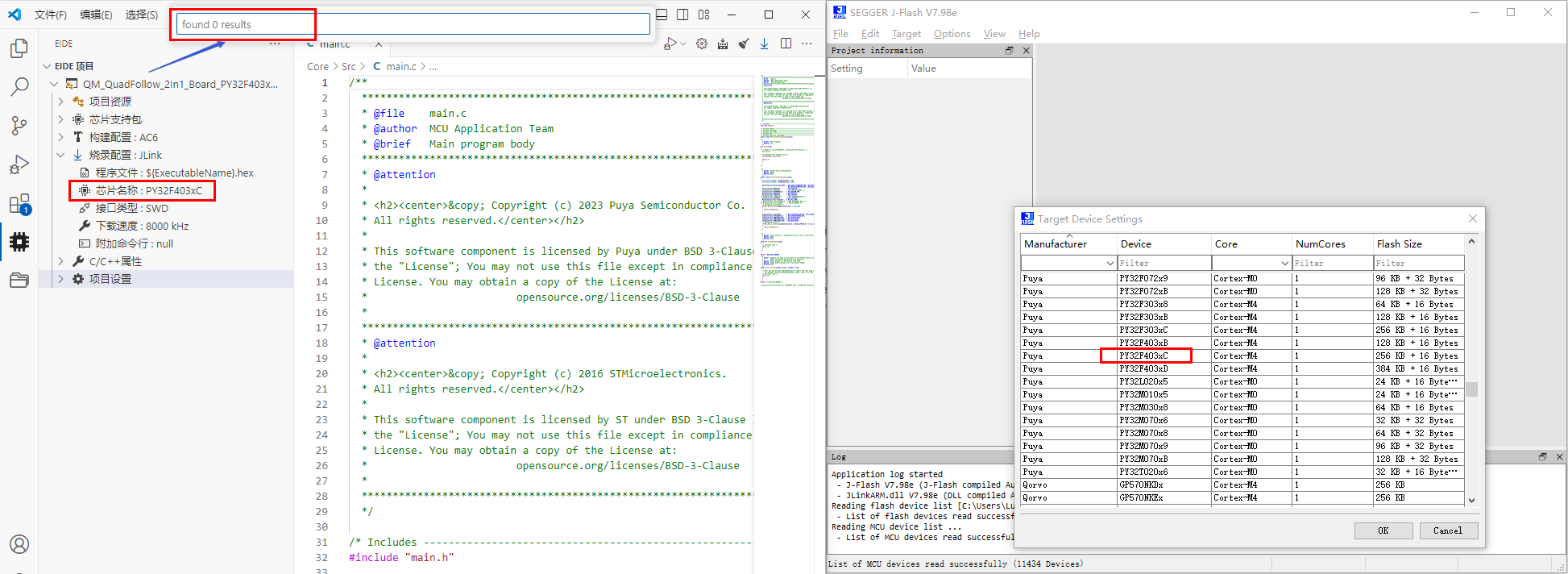
Task: Toggle the secondary side bar layout button
Action: point(682,15)
